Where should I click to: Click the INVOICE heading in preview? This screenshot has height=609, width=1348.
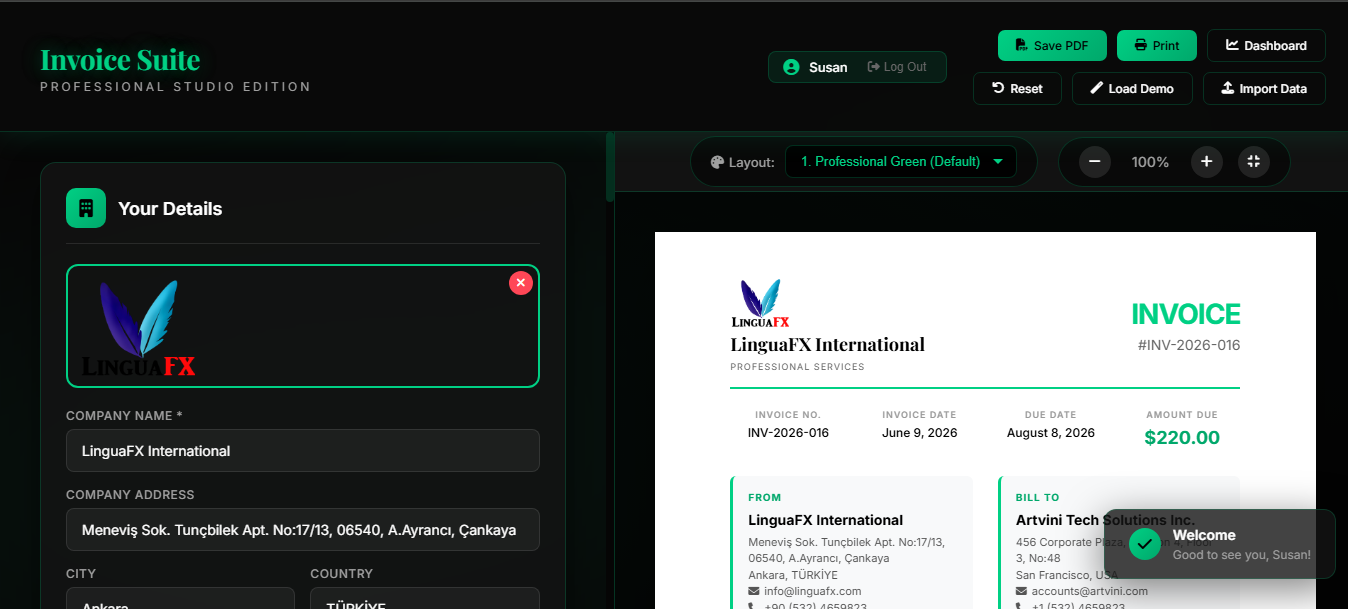[x=1185, y=314]
